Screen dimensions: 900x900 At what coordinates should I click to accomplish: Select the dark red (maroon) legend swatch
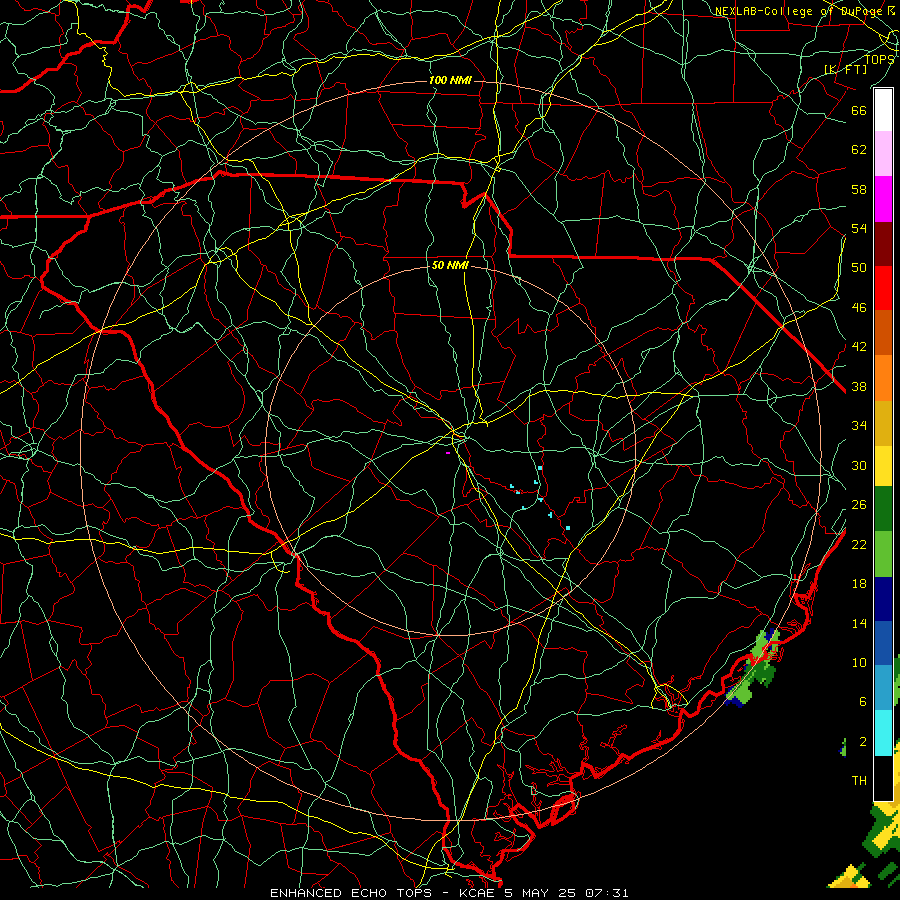(x=883, y=244)
